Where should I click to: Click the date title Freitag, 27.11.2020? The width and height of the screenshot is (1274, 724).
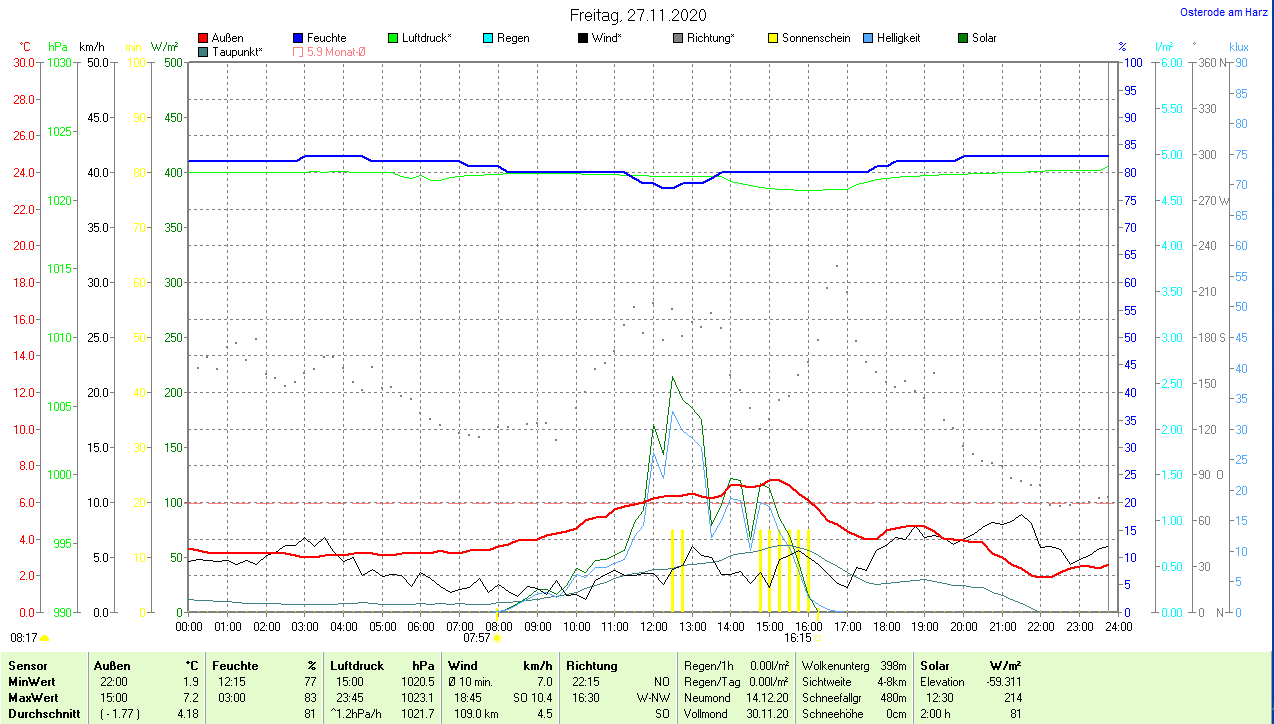(x=637, y=15)
